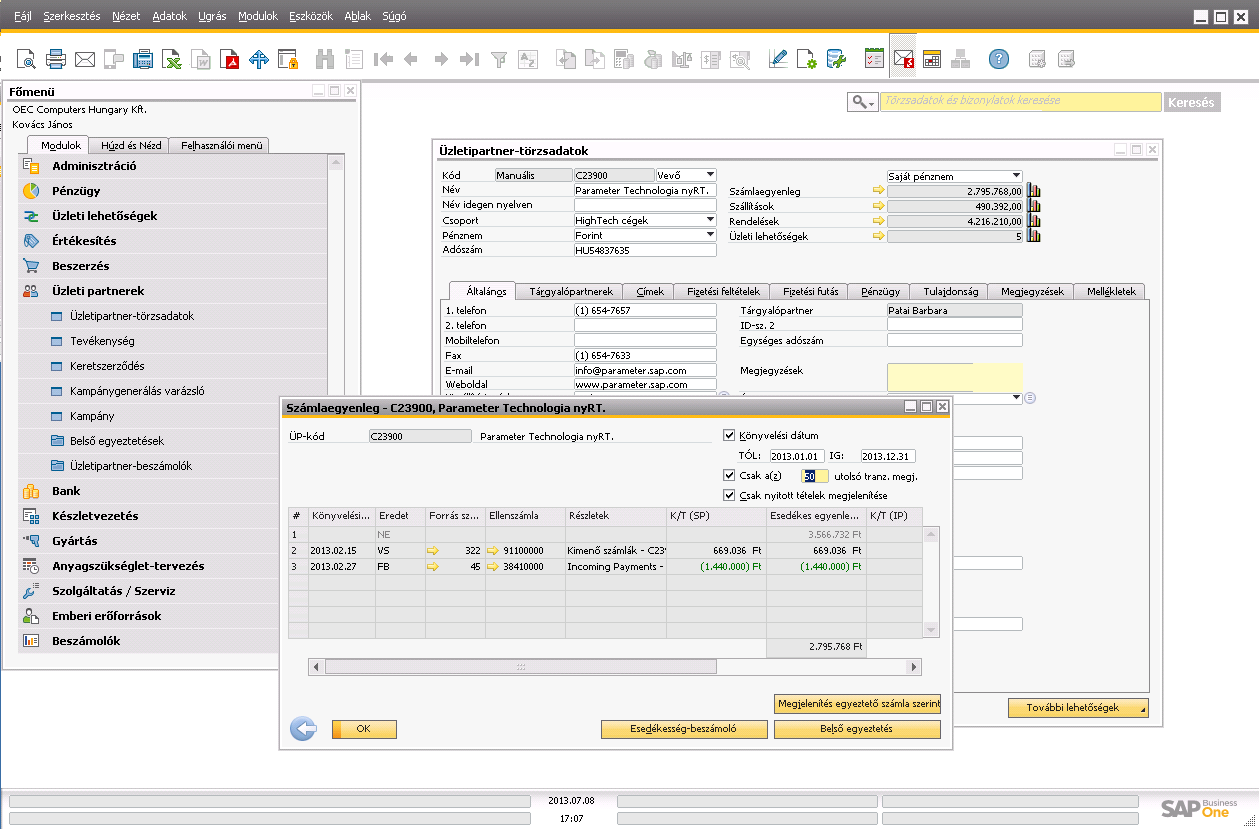
Task: Export to Excel using the toolbar icon
Action: click(172, 60)
